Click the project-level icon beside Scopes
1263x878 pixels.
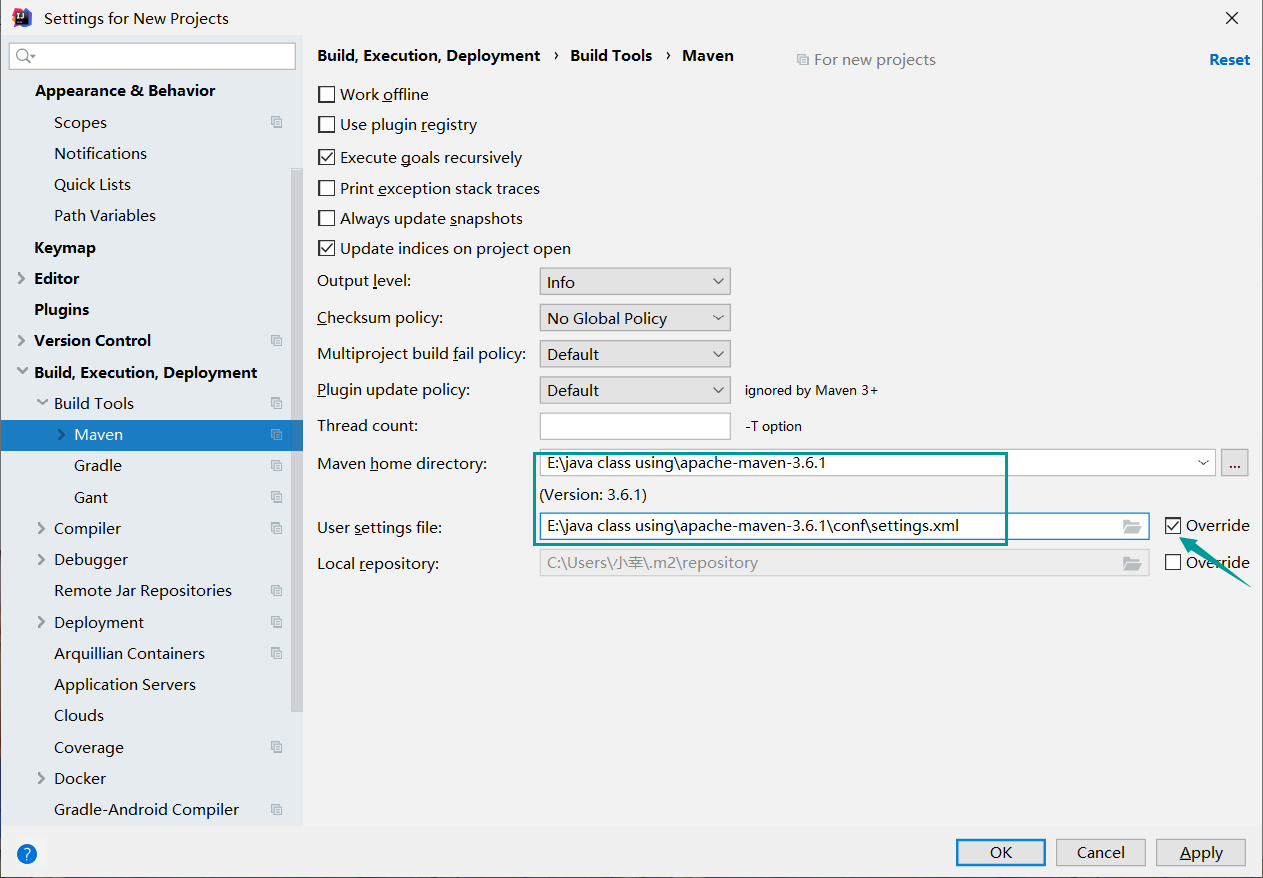click(x=277, y=122)
